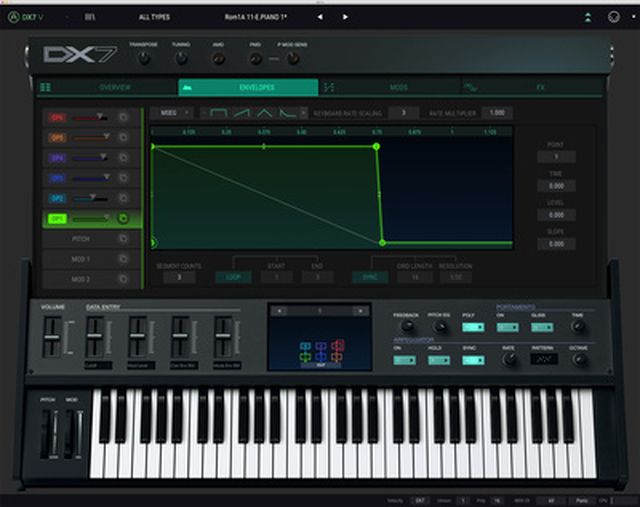Screen dimensions: 640x507
Task: Toggle the POLY switch
Action: tap(473, 327)
